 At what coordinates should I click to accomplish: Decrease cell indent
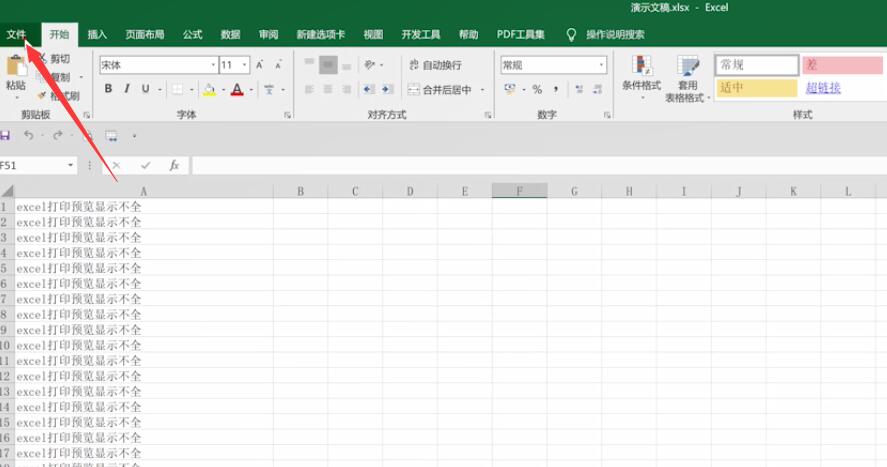coord(369,89)
